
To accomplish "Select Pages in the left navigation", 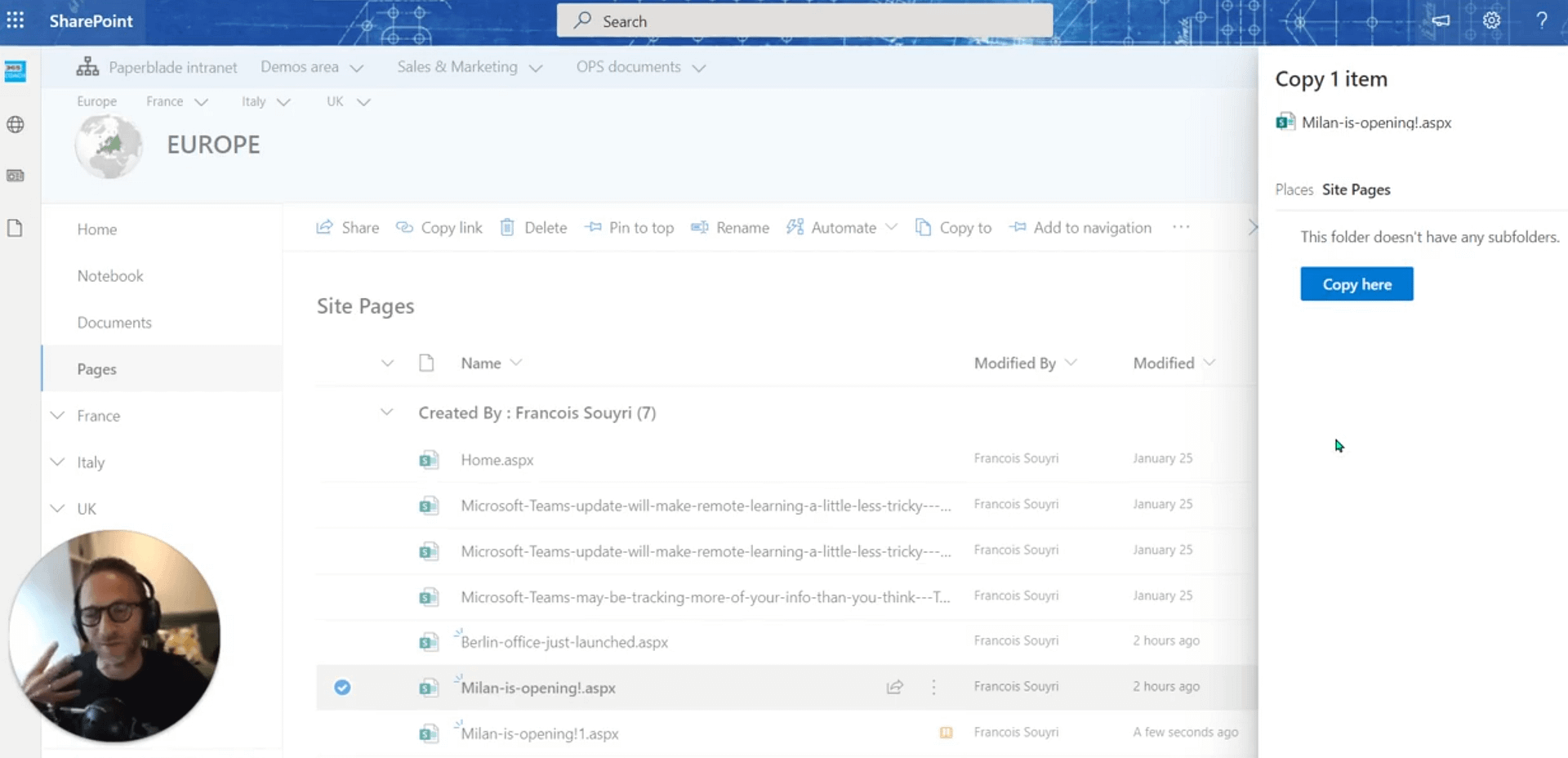I will click(x=96, y=368).
